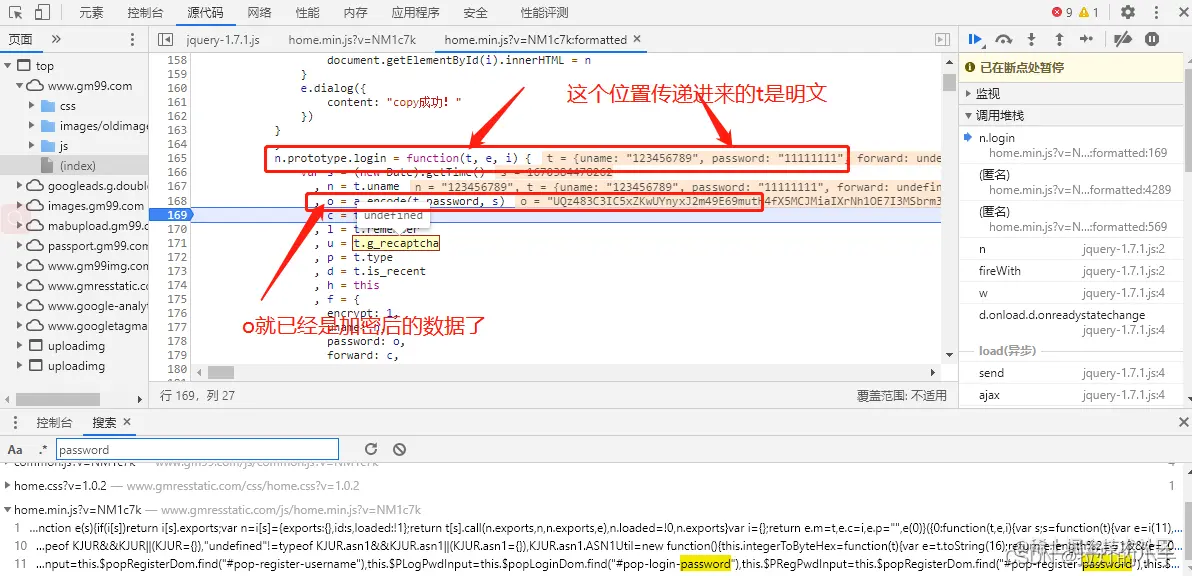Collapse home.min.js search result group
Image resolution: width=1192 pixels, height=576 pixels.
[x=8, y=510]
